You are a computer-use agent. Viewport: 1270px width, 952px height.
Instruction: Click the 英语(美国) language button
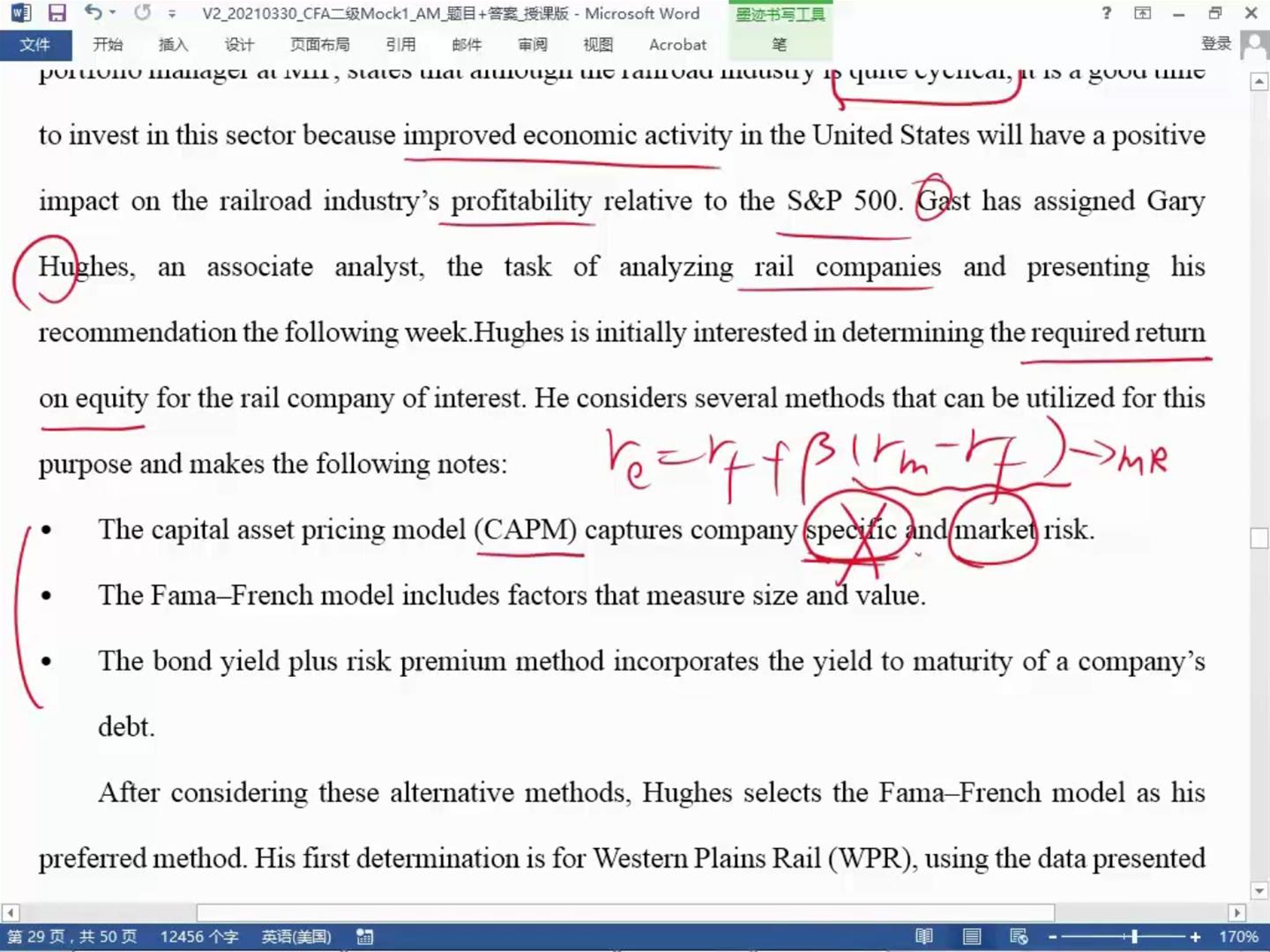(296, 937)
